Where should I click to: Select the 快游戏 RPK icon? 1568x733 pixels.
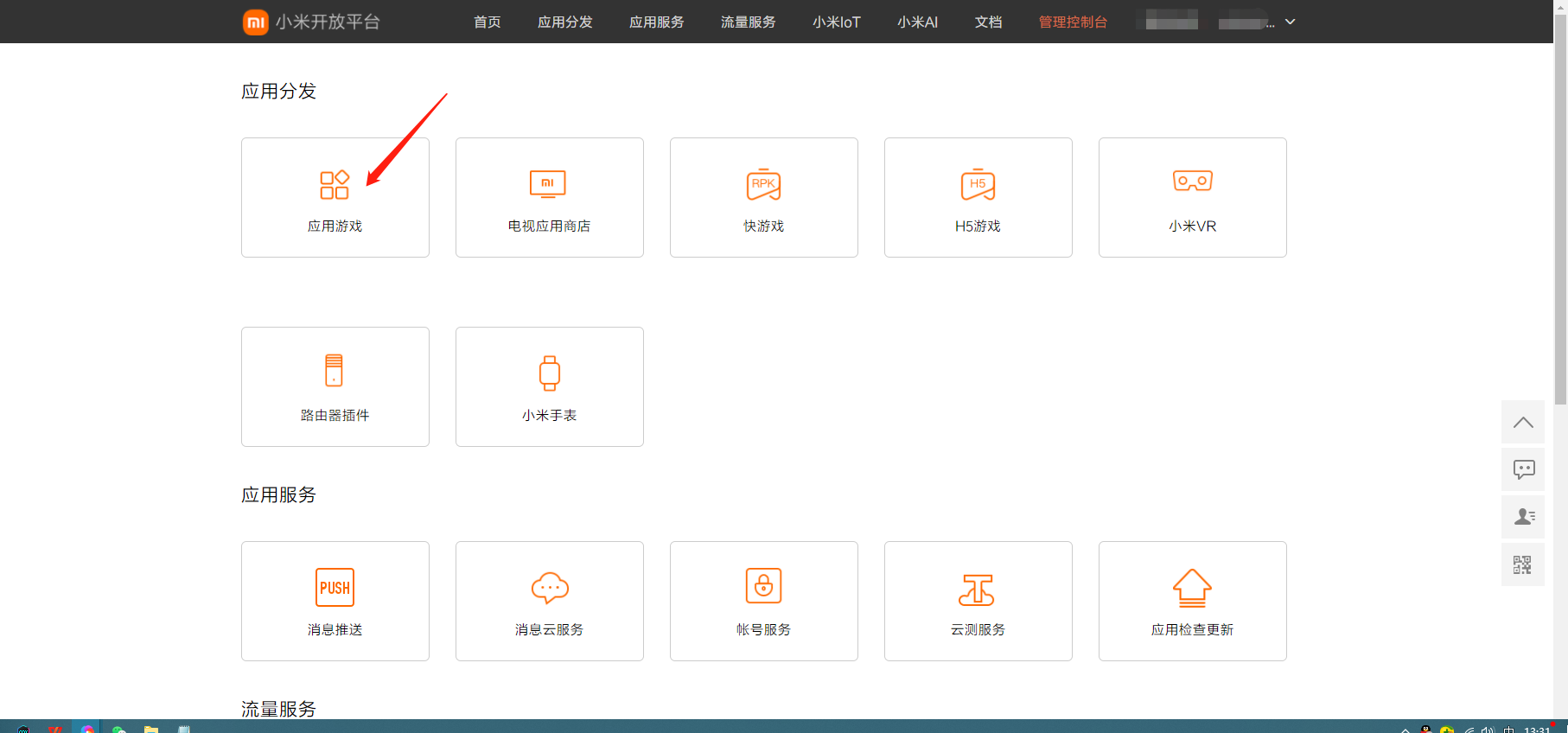(x=763, y=184)
